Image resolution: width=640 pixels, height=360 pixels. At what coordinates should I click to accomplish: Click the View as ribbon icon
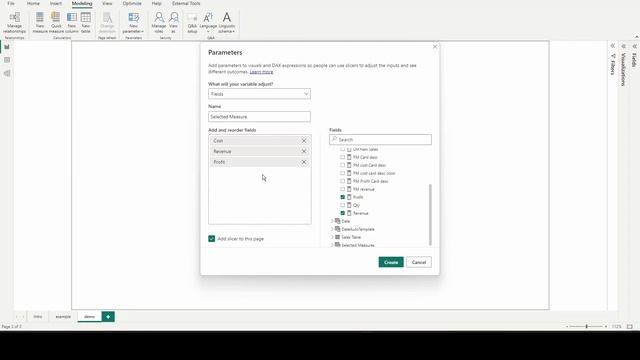pyautogui.click(x=173, y=22)
